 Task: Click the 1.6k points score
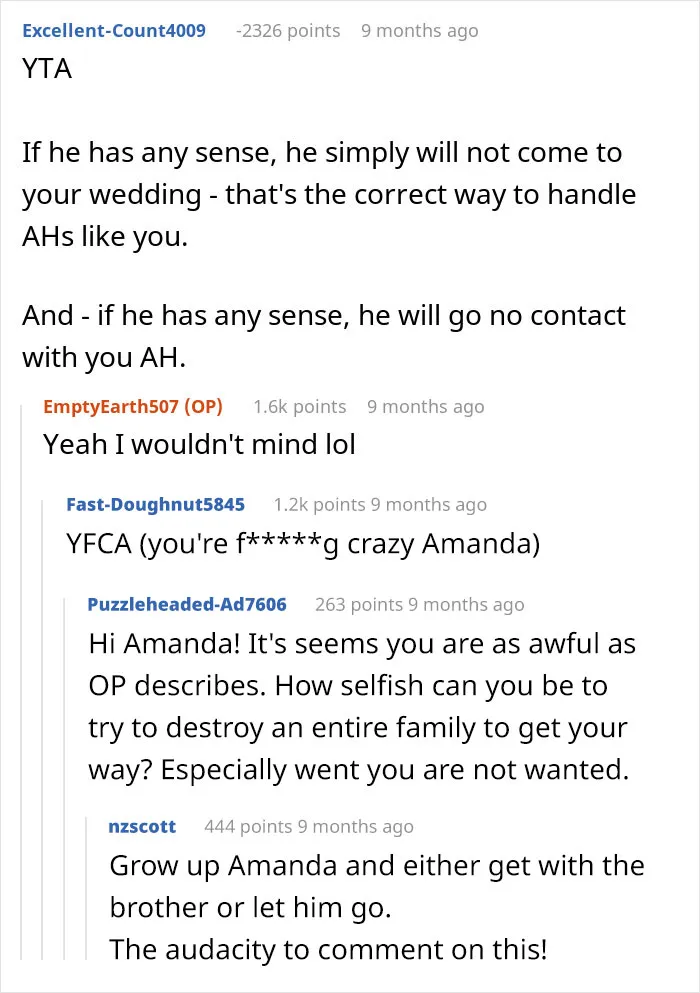coord(300,406)
